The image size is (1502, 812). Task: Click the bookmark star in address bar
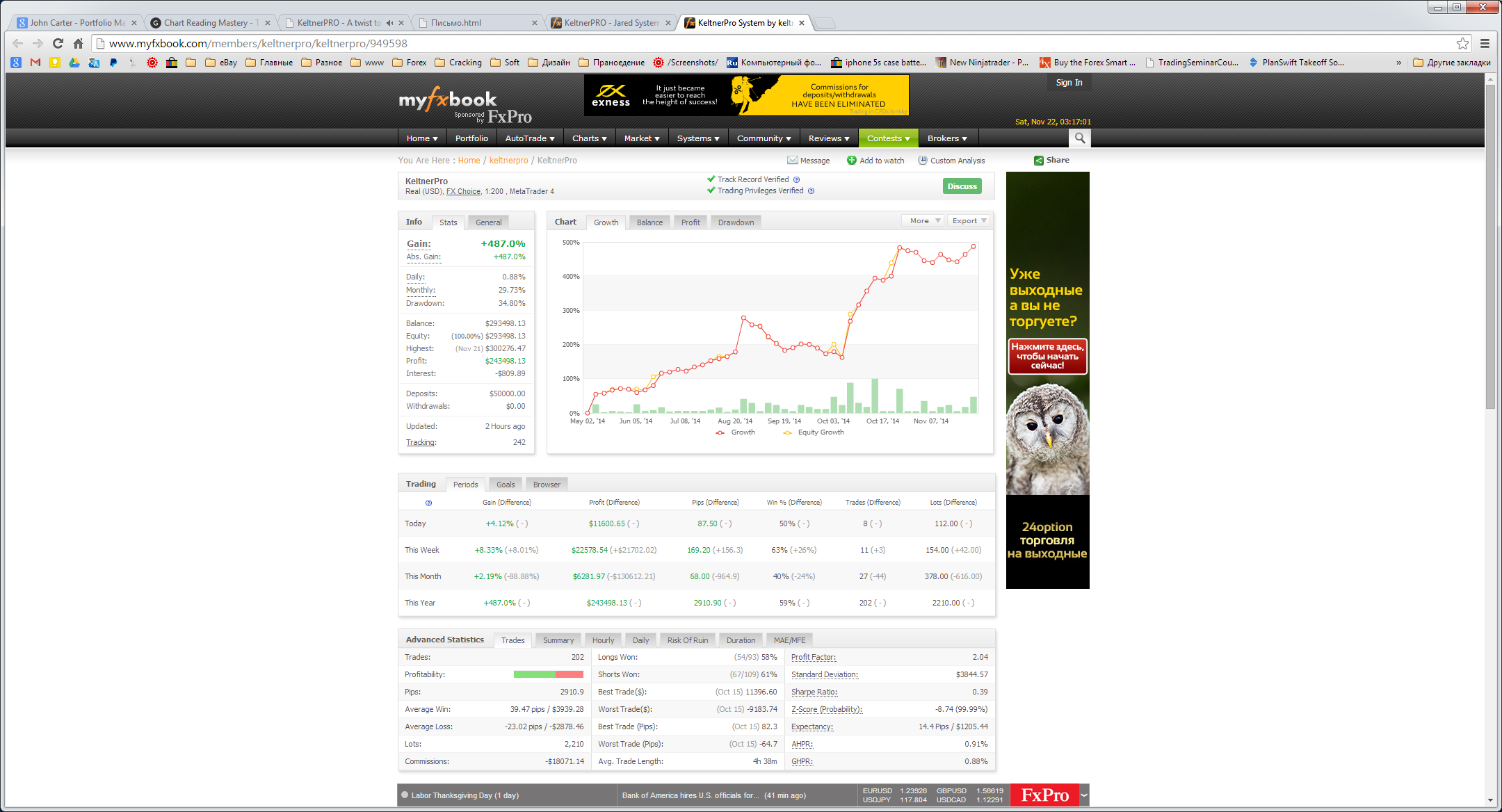(x=1462, y=43)
